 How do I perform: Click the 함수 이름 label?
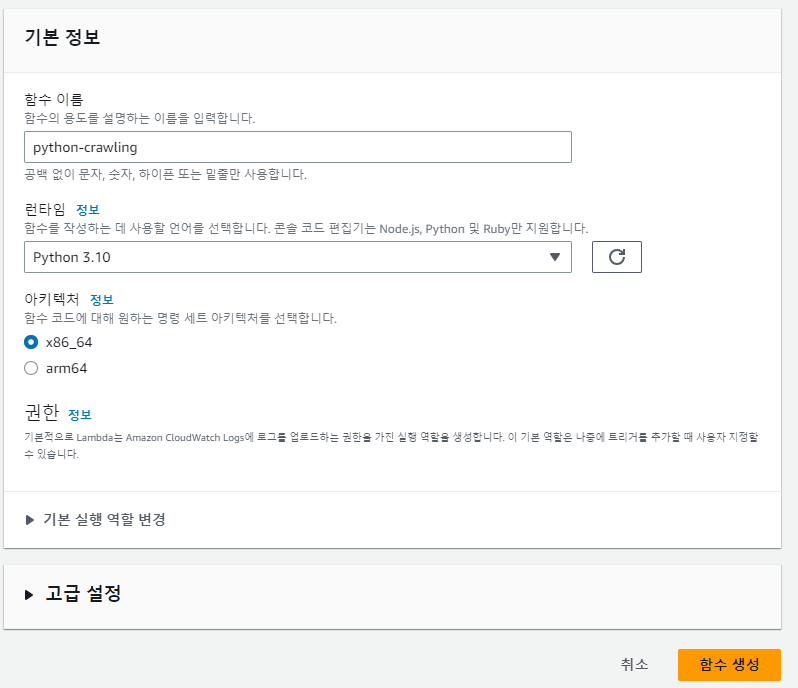[53, 99]
